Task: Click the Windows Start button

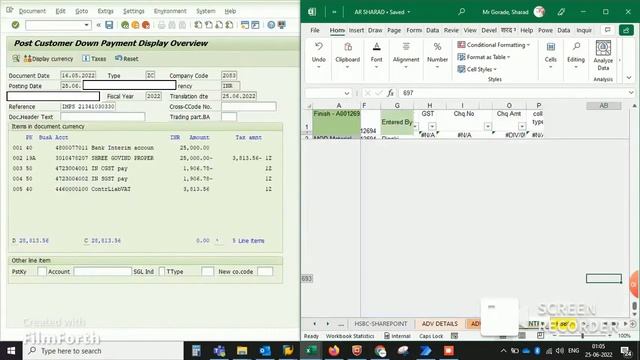Action: [x=11, y=351]
